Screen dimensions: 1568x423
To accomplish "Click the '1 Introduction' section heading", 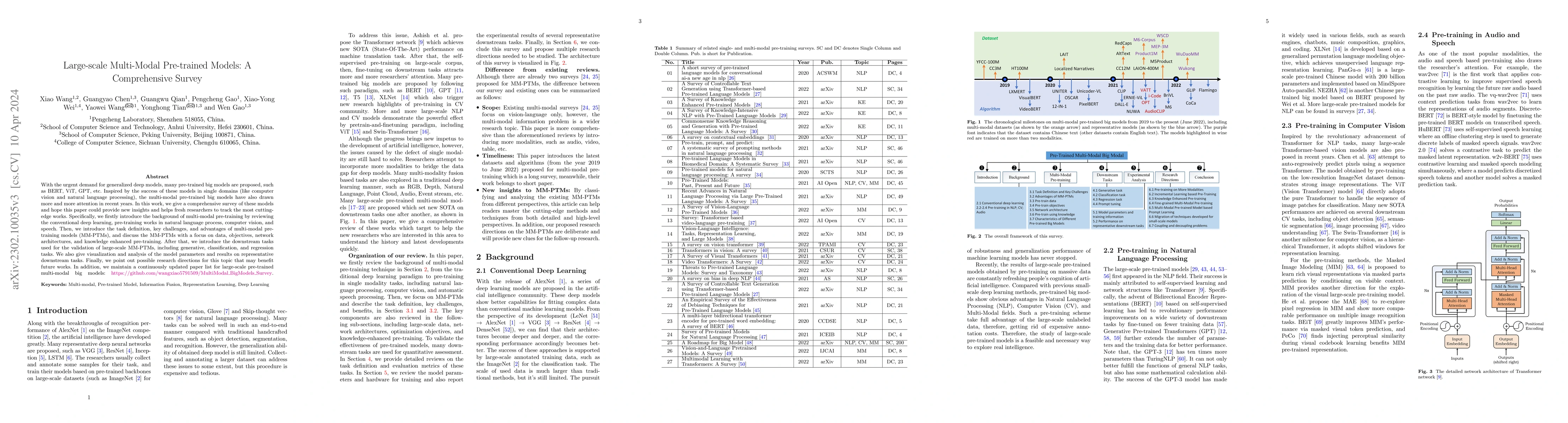I will click(57, 311).
